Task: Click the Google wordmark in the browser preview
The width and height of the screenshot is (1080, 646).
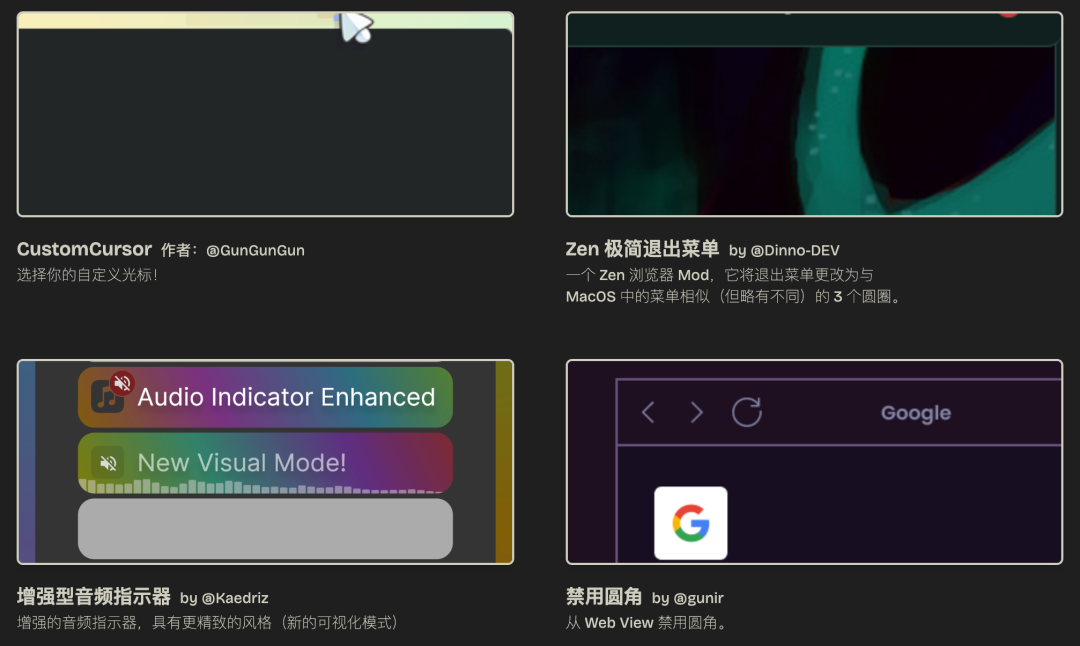Action: [915, 412]
